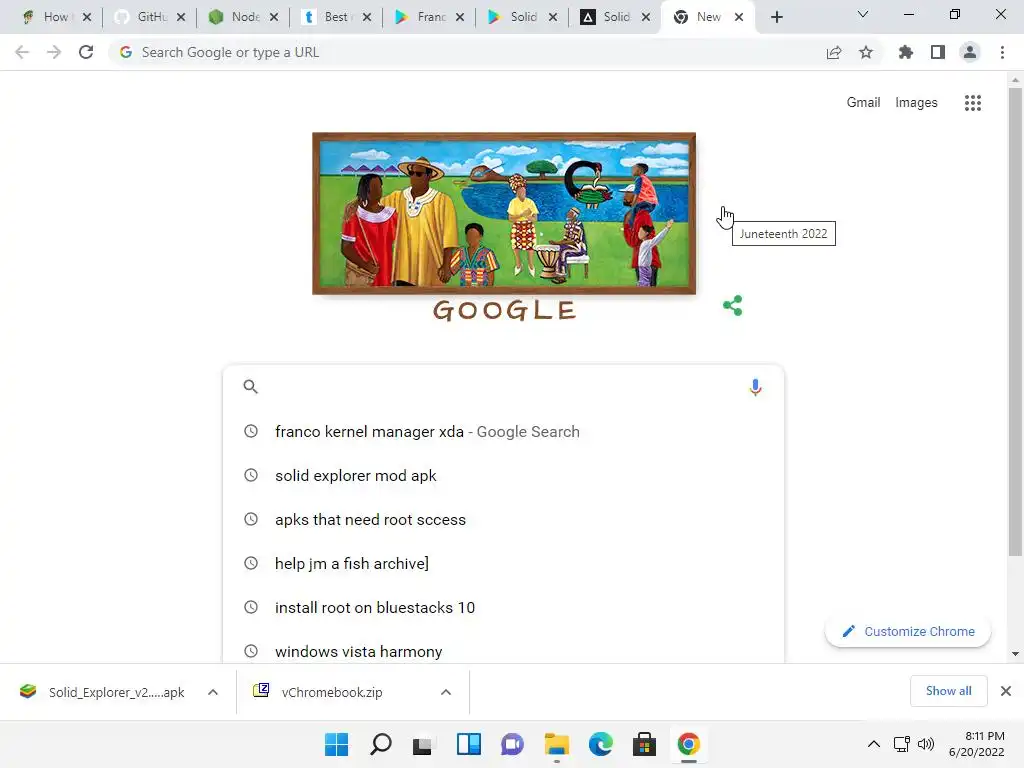Open taskbar Search icon
The image size is (1024, 768).
click(x=381, y=744)
